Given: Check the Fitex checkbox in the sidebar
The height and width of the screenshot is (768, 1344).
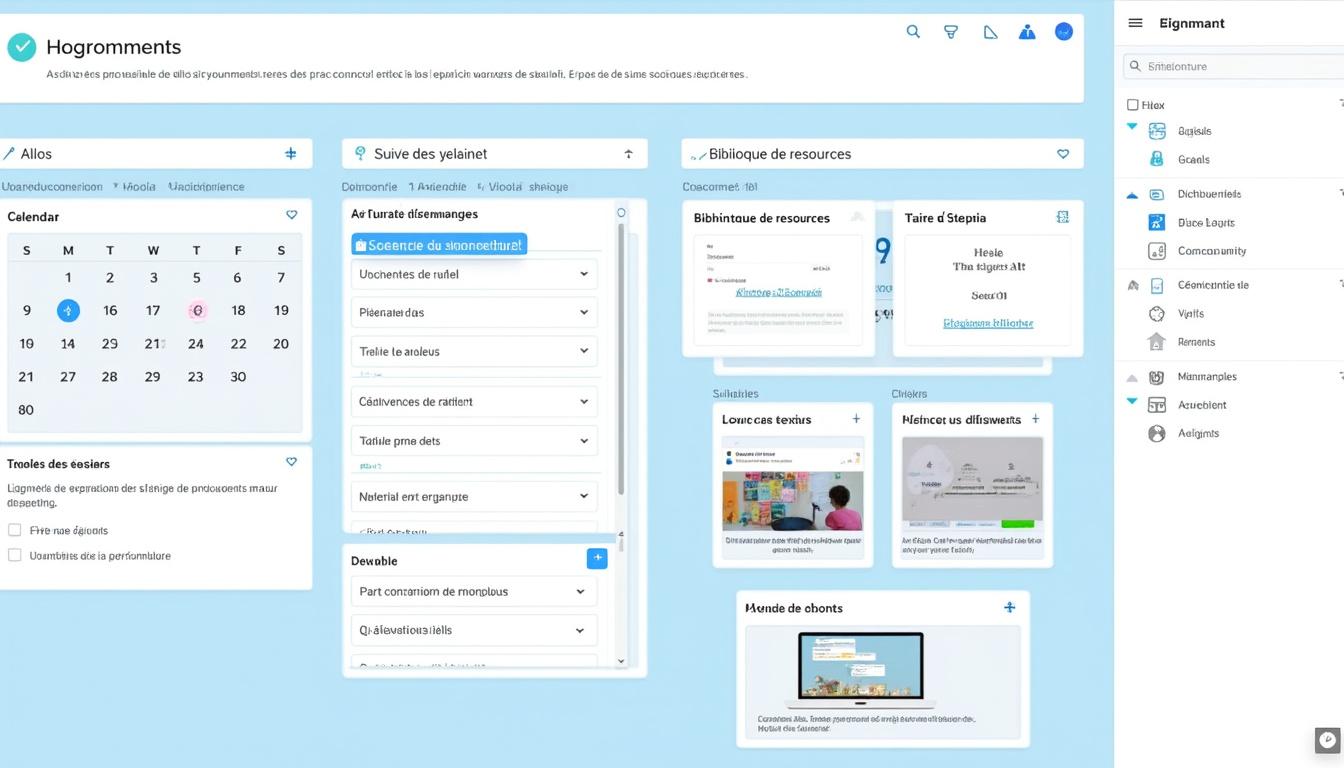Looking at the screenshot, I should pyautogui.click(x=1132, y=104).
